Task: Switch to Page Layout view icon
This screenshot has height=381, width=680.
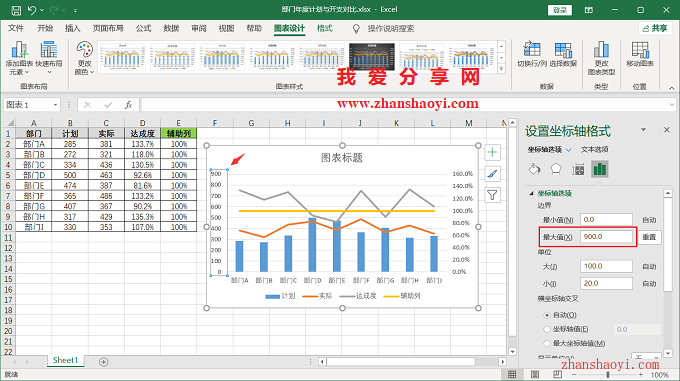Action: [x=535, y=374]
